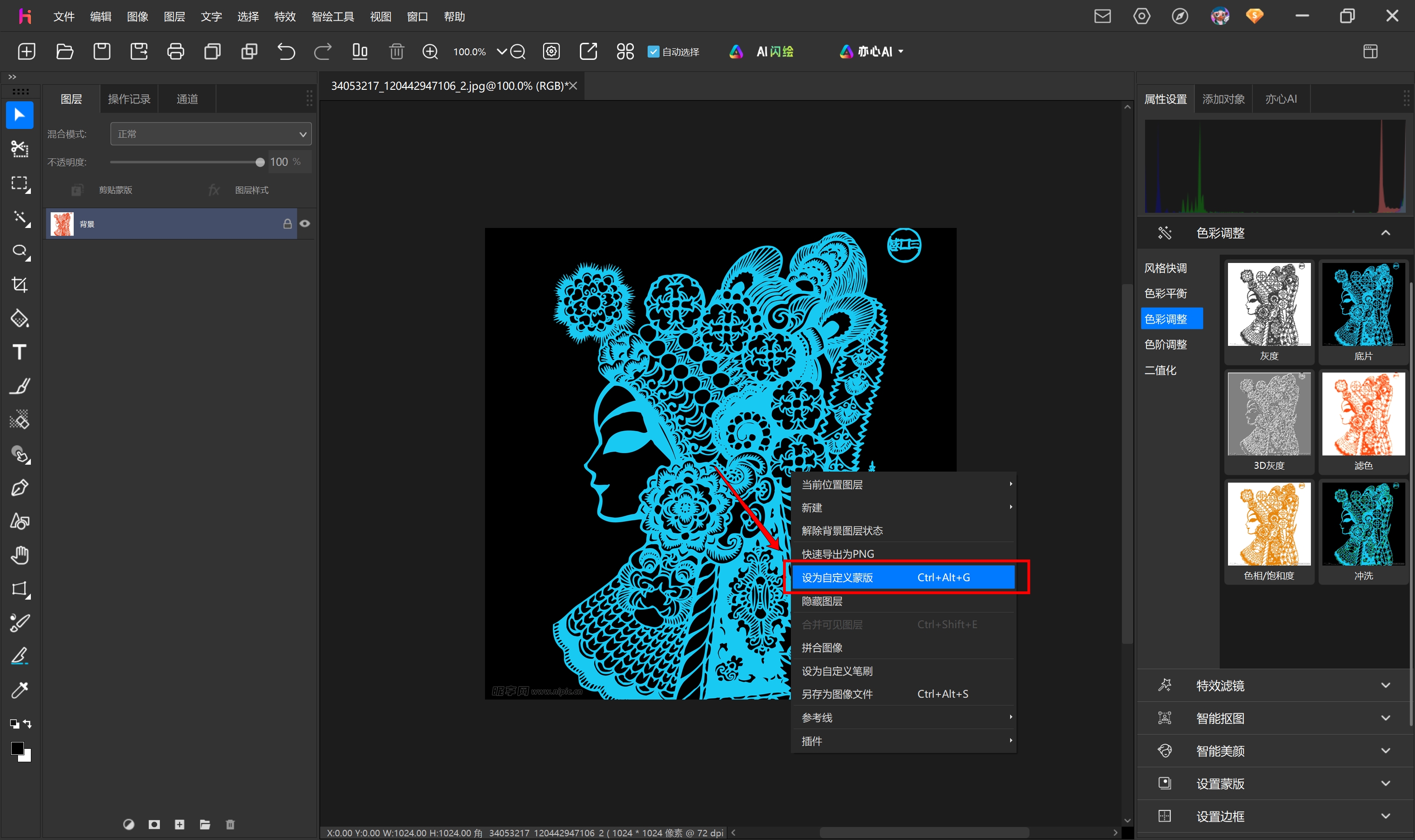1415x840 pixels.
Task: Click the Open folder icon
Action: click(64, 52)
